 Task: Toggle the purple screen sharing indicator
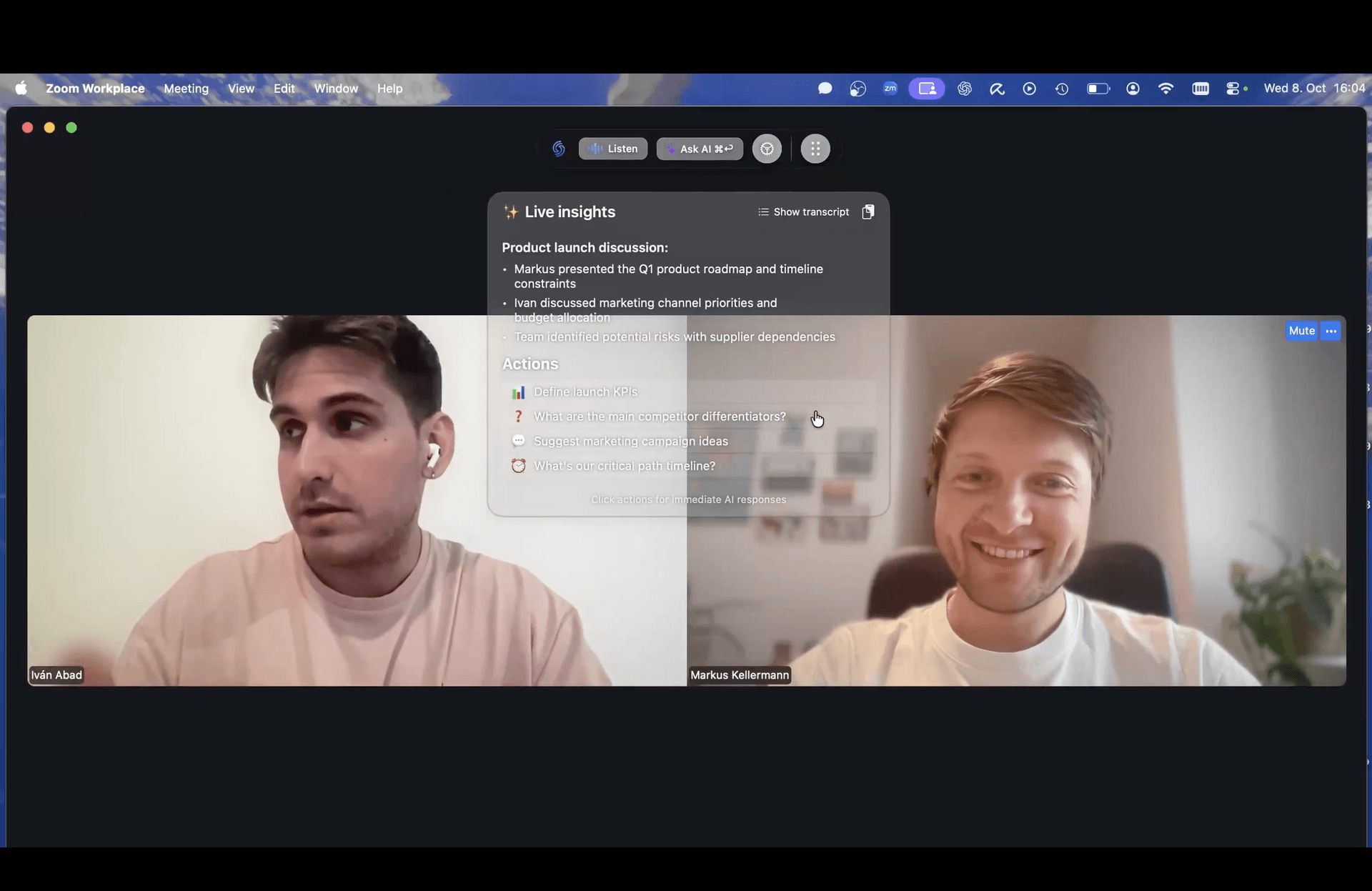tap(927, 89)
